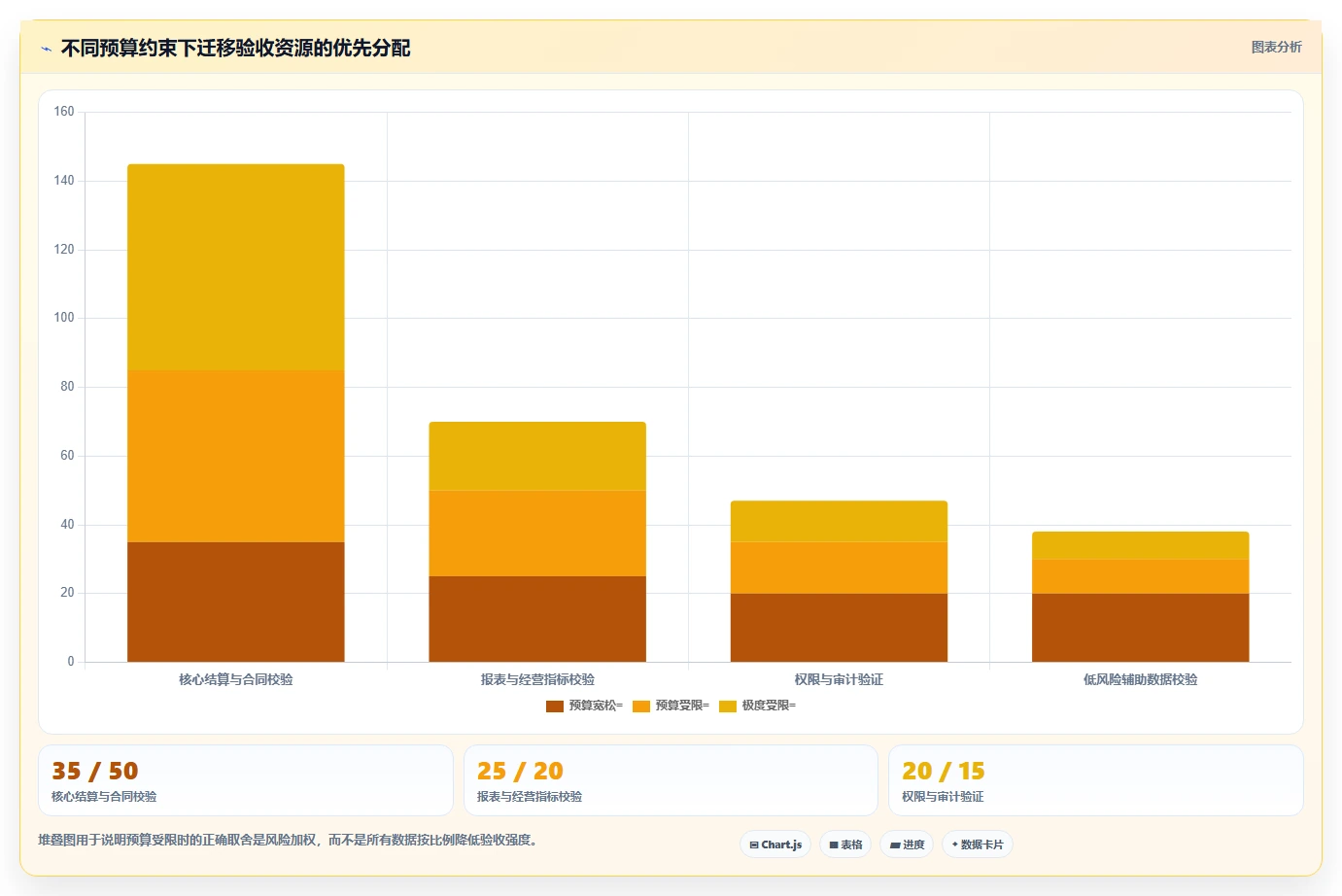Click the footnote text starting with 堆叠图用于说明
The width and height of the screenshot is (1342, 896).
click(289, 840)
